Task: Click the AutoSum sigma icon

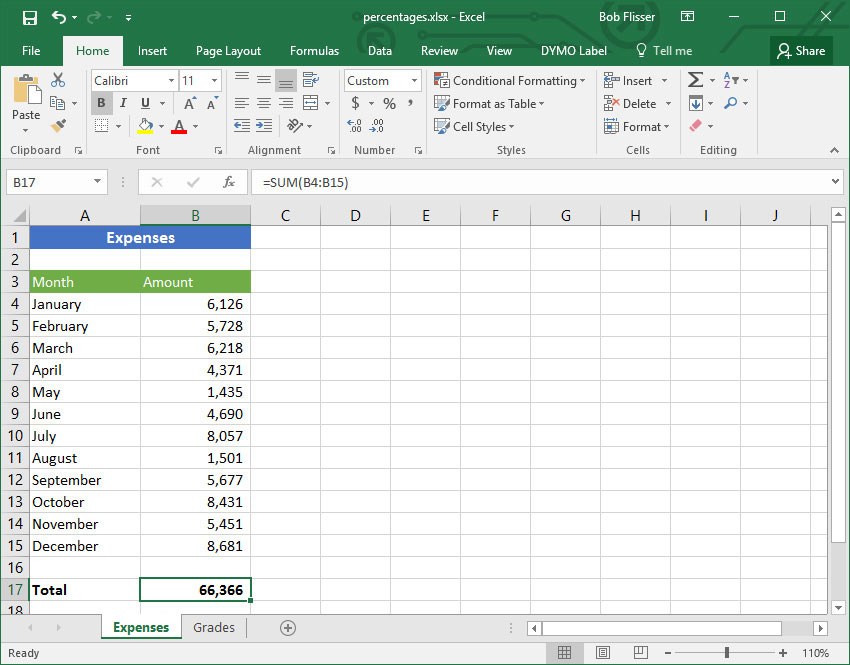Action: point(696,80)
